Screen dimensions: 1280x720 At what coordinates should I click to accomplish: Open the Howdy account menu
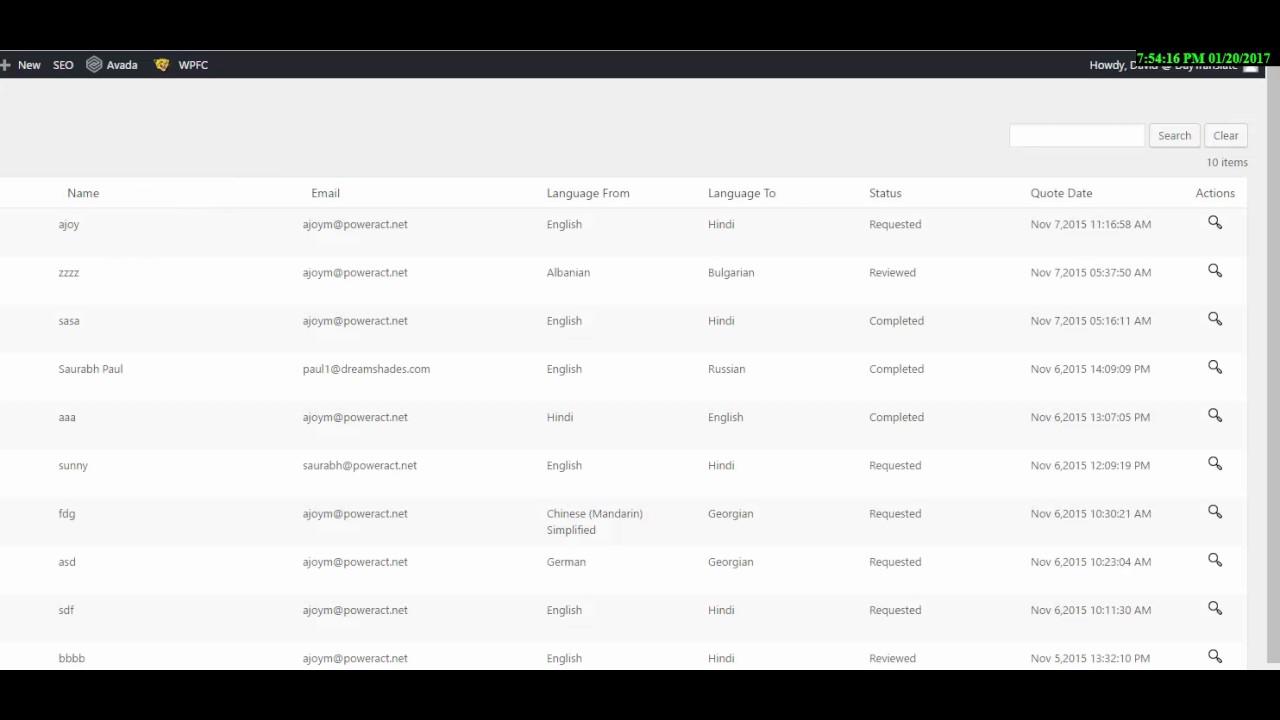tap(1173, 65)
